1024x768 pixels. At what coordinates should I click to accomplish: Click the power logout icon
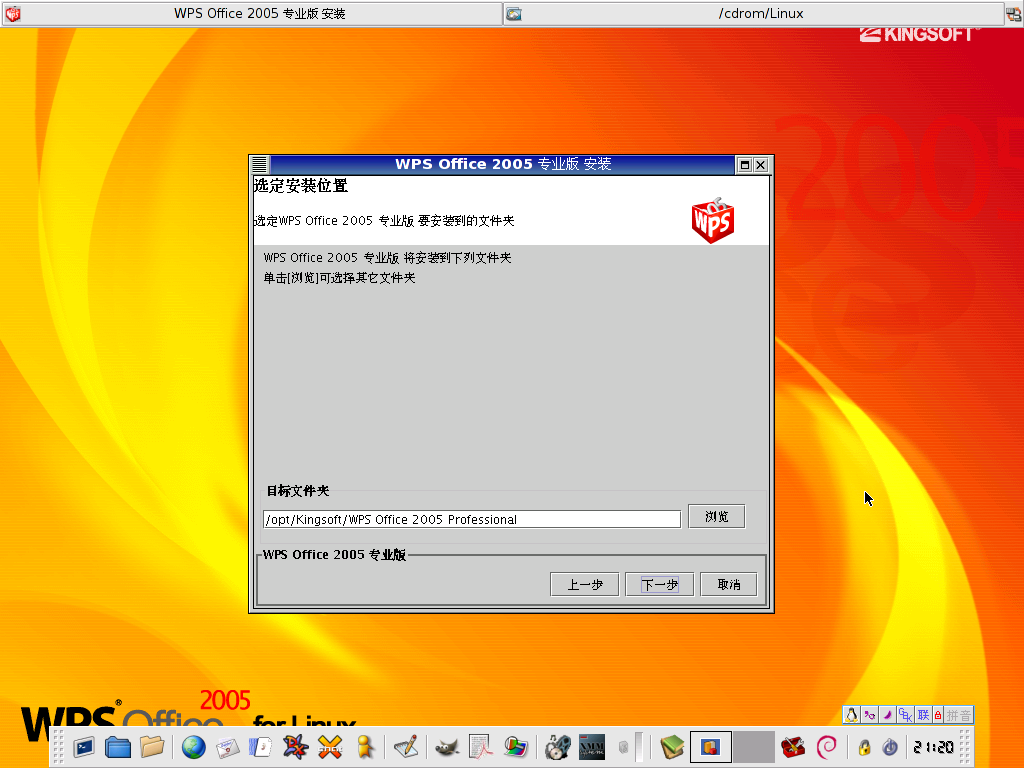[x=889, y=746]
